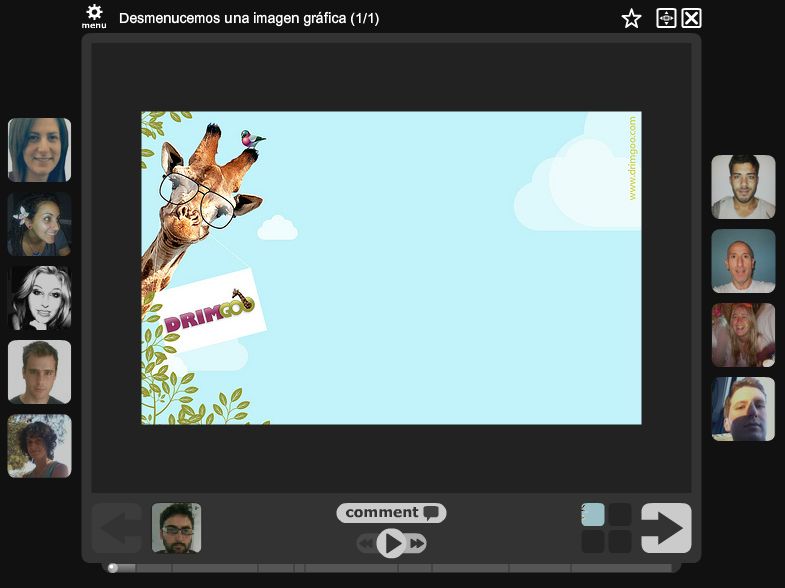Click title 'Desmenucemos una imagen gráfica (1/1)'
Image resolution: width=785 pixels, height=588 pixels.
(x=249, y=19)
